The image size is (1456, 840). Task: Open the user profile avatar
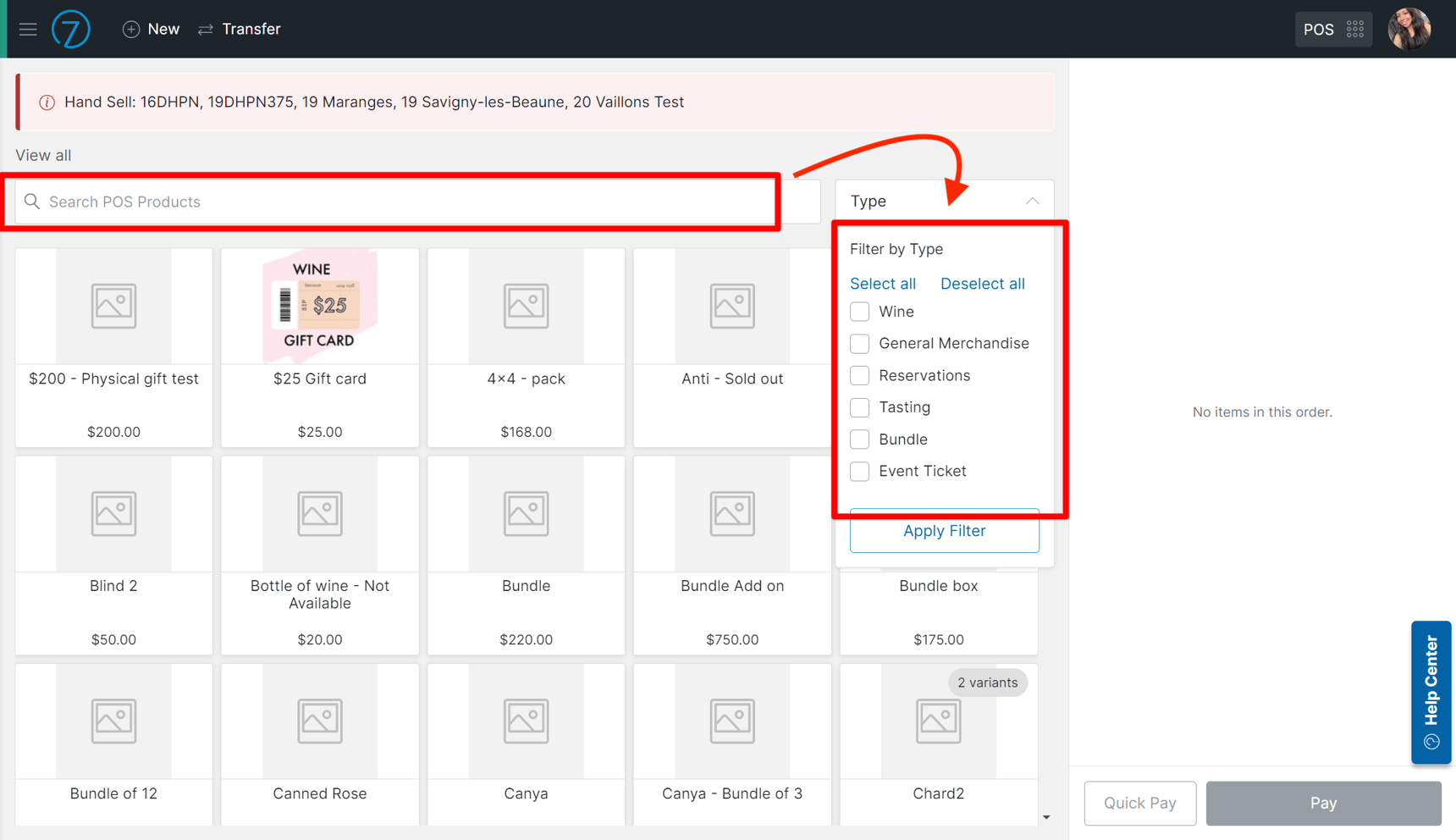click(x=1409, y=30)
